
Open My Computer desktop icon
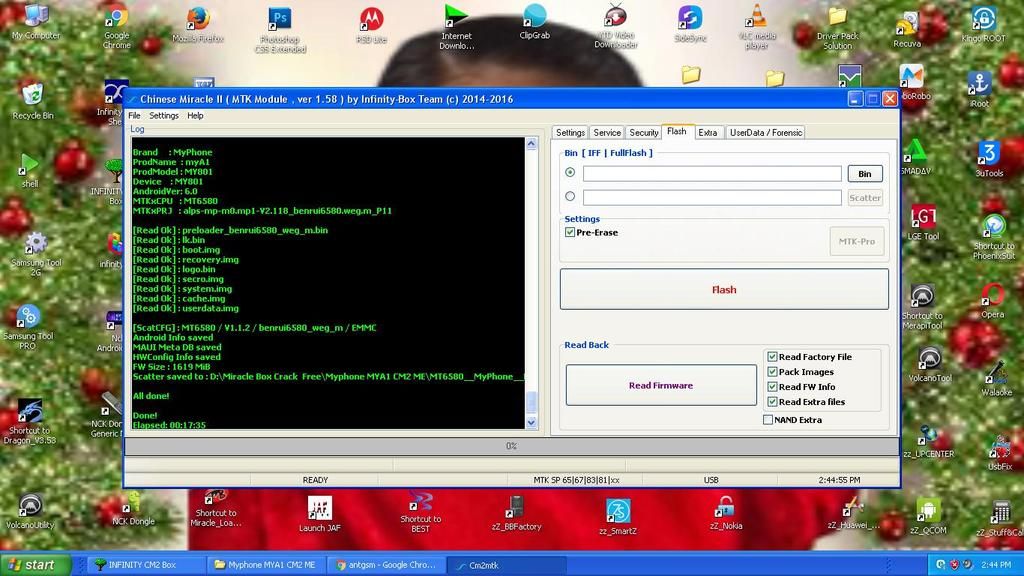pos(35,22)
